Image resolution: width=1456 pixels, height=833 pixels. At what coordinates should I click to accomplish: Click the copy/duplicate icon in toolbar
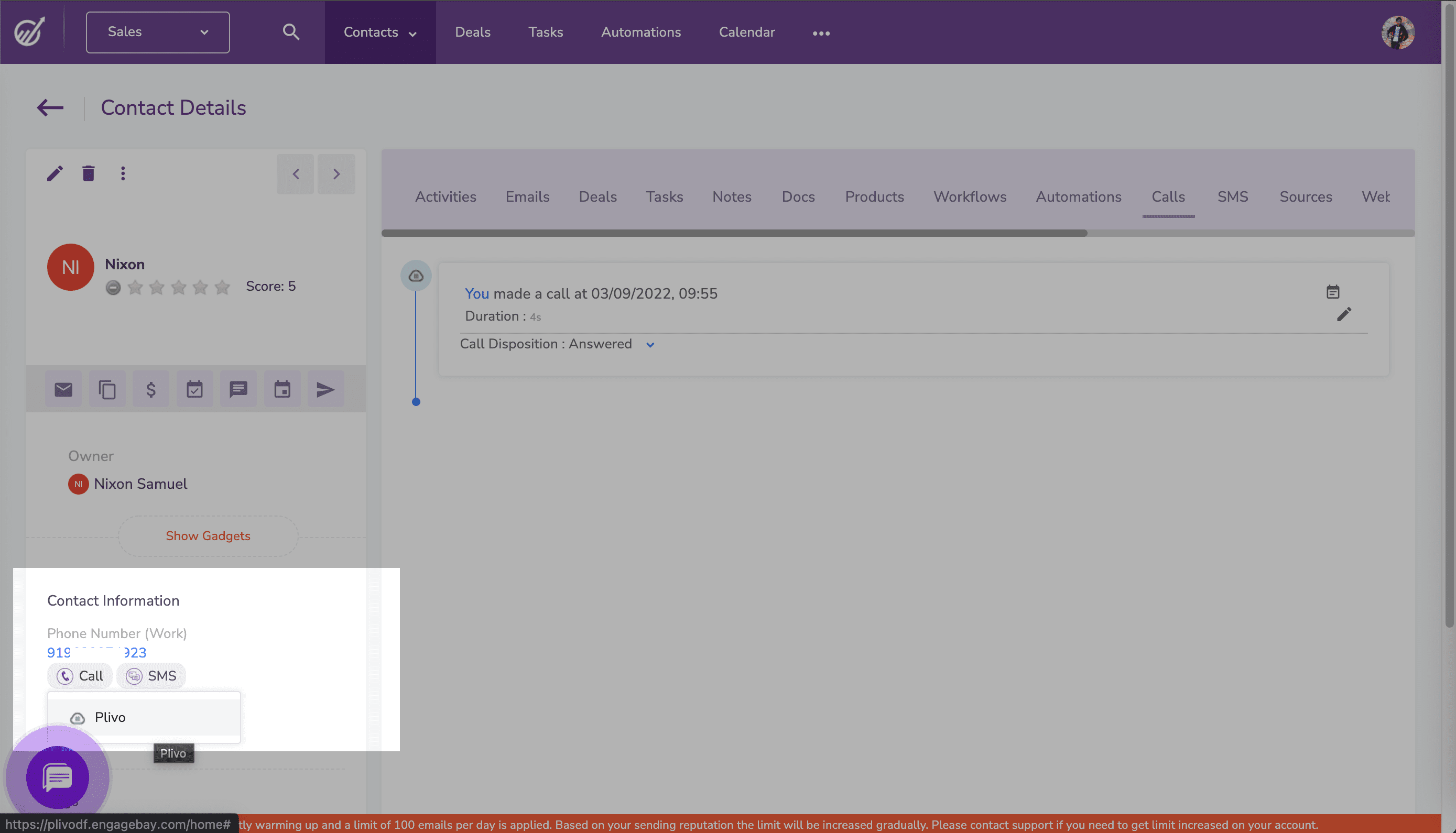[x=107, y=388]
